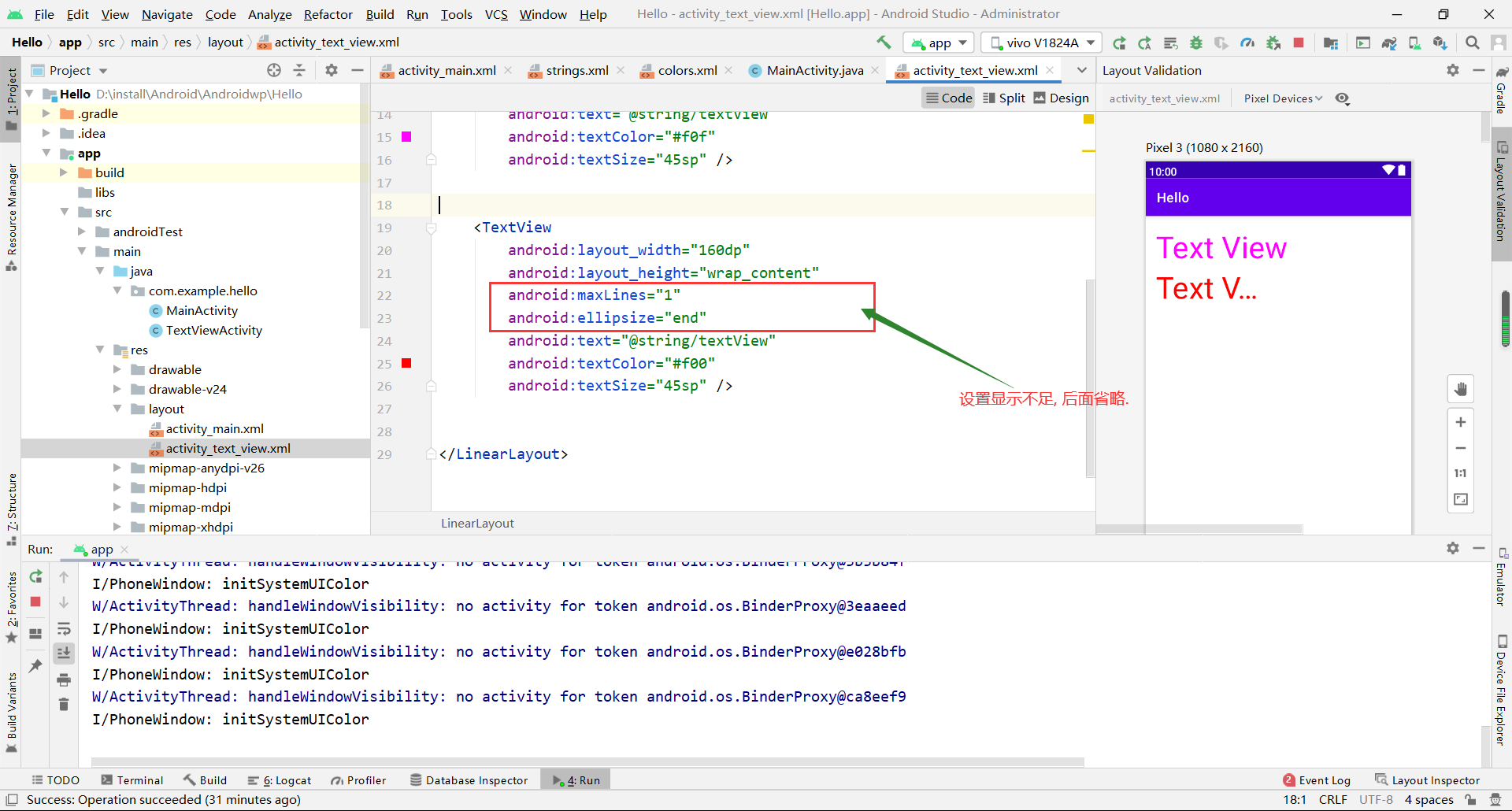1512x811 pixels.
Task: Click the Make Project hammer icon
Action: pos(884,43)
